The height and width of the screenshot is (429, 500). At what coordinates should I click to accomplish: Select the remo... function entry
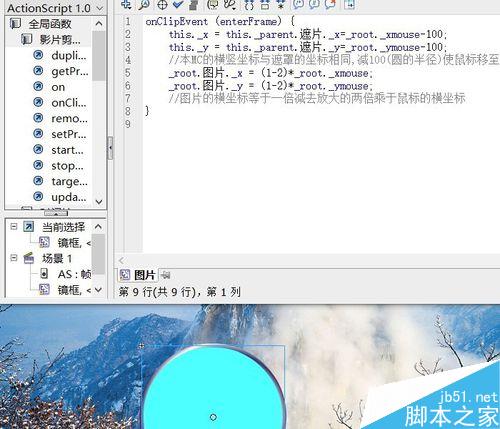pyautogui.click(x=69, y=118)
